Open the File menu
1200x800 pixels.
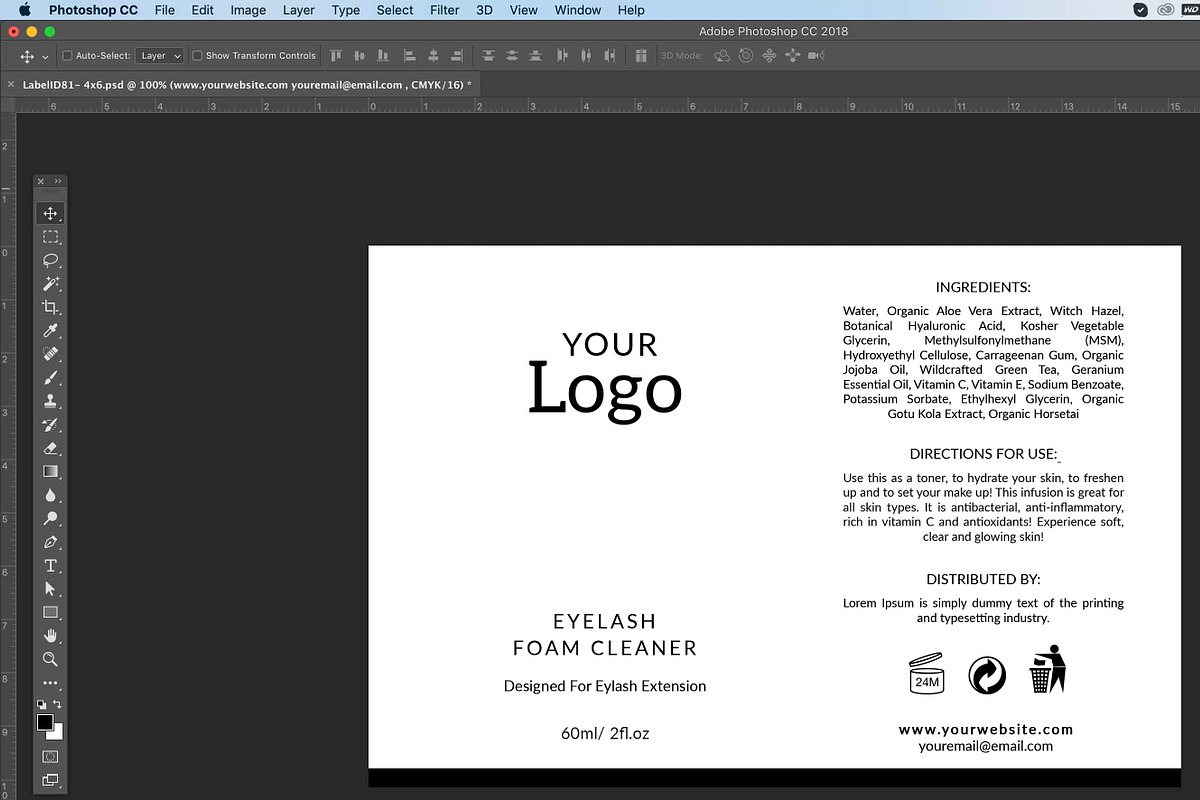165,10
